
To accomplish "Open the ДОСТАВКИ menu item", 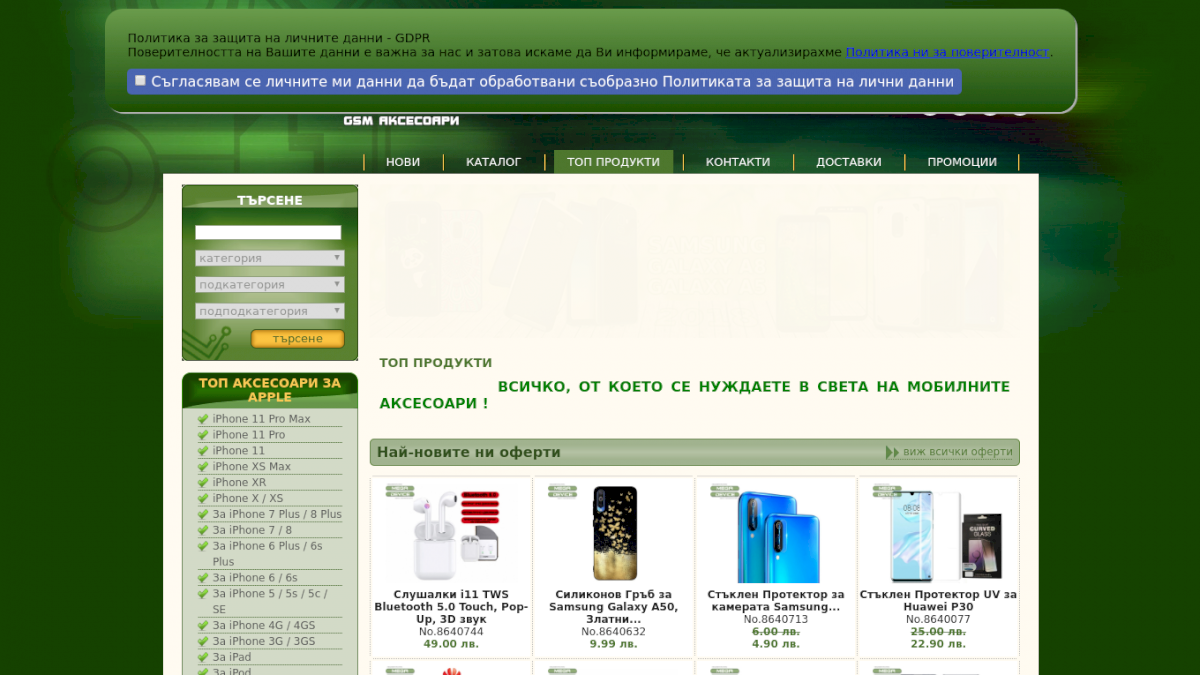I will tap(849, 162).
